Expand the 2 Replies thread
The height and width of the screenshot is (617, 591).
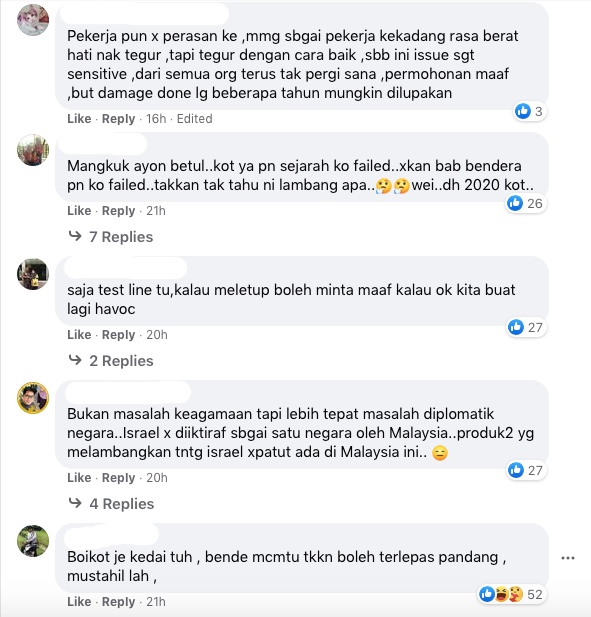[111, 361]
